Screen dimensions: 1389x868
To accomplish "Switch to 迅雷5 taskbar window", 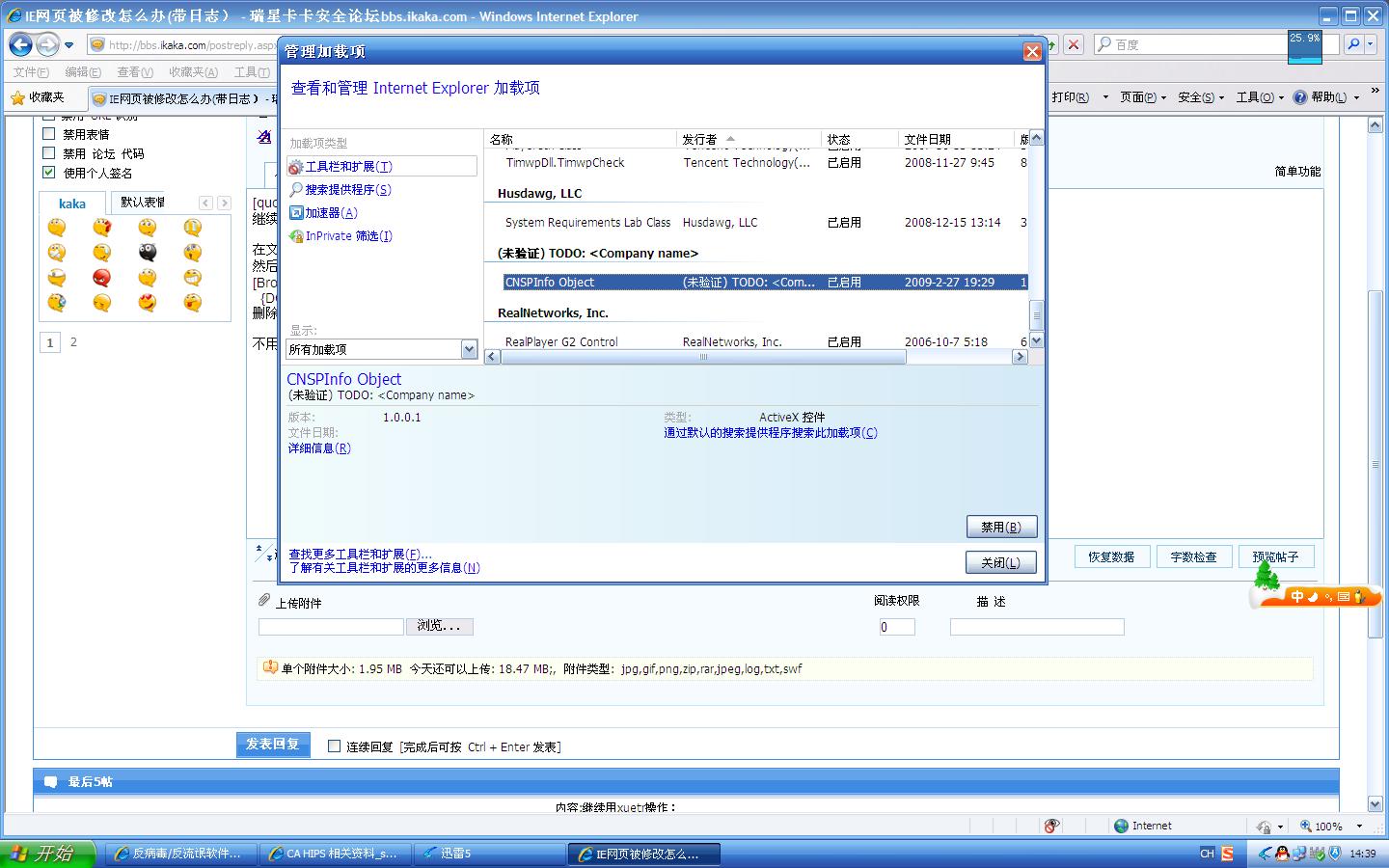I will (491, 854).
